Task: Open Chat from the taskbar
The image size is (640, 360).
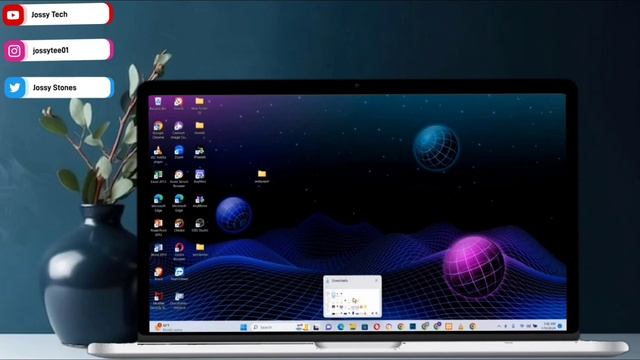Action: click(x=328, y=327)
